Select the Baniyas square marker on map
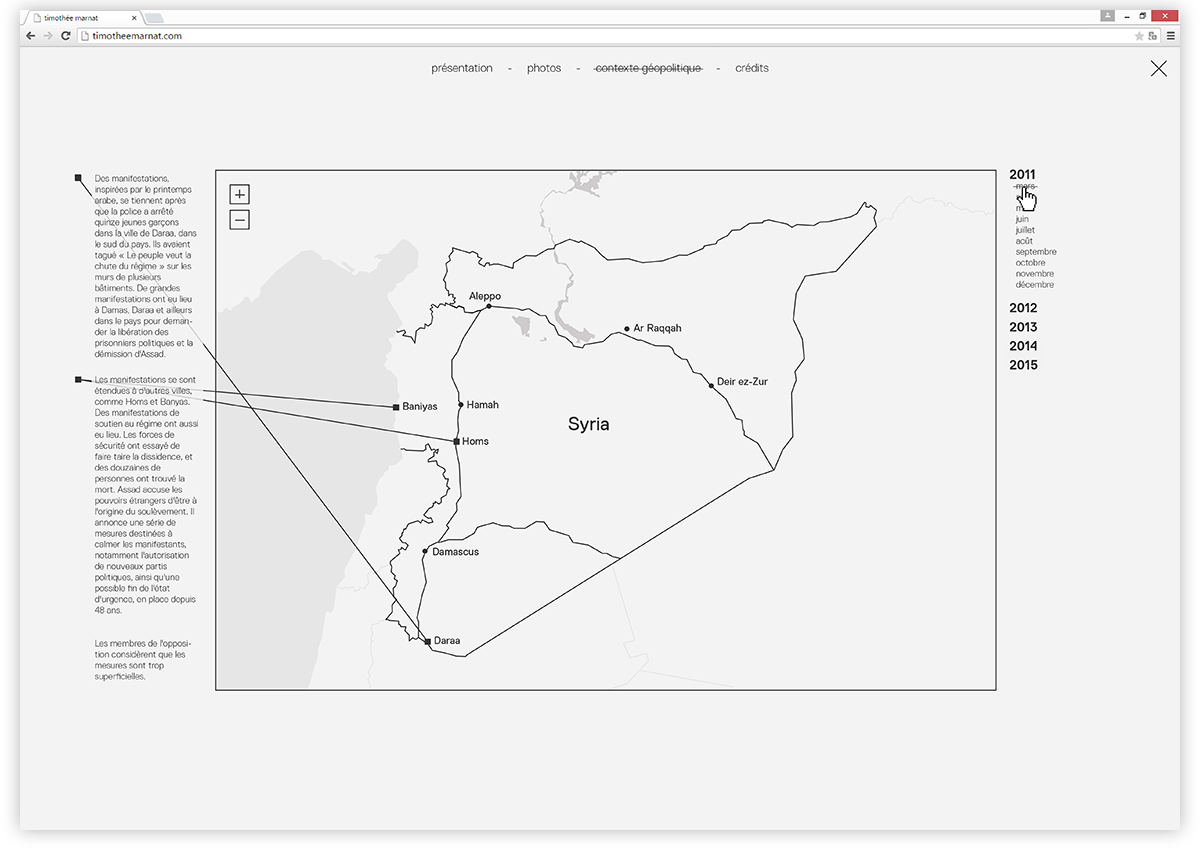Screen dimensions: 1200x852 [x=396, y=407]
